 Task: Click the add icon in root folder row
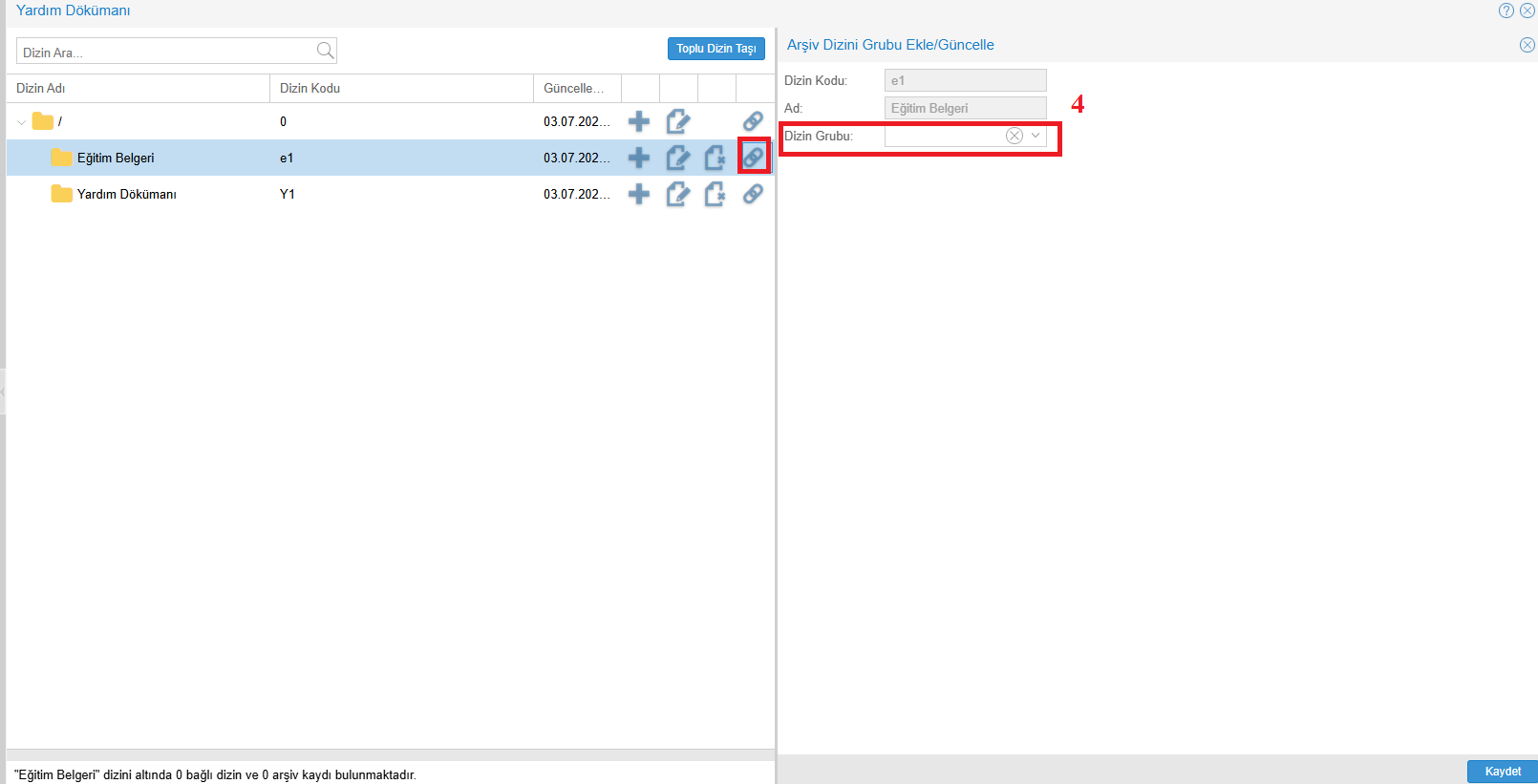[639, 121]
